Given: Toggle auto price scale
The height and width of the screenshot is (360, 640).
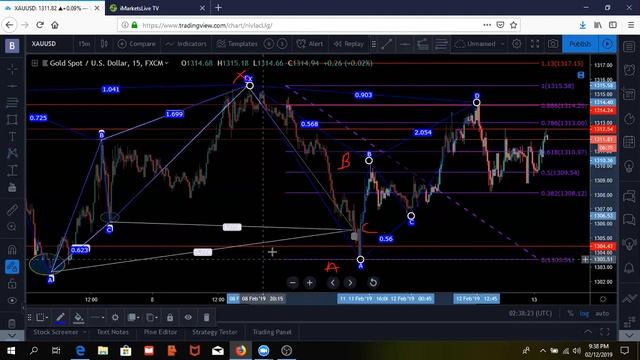Looking at the screenshot, I should (x=602, y=313).
